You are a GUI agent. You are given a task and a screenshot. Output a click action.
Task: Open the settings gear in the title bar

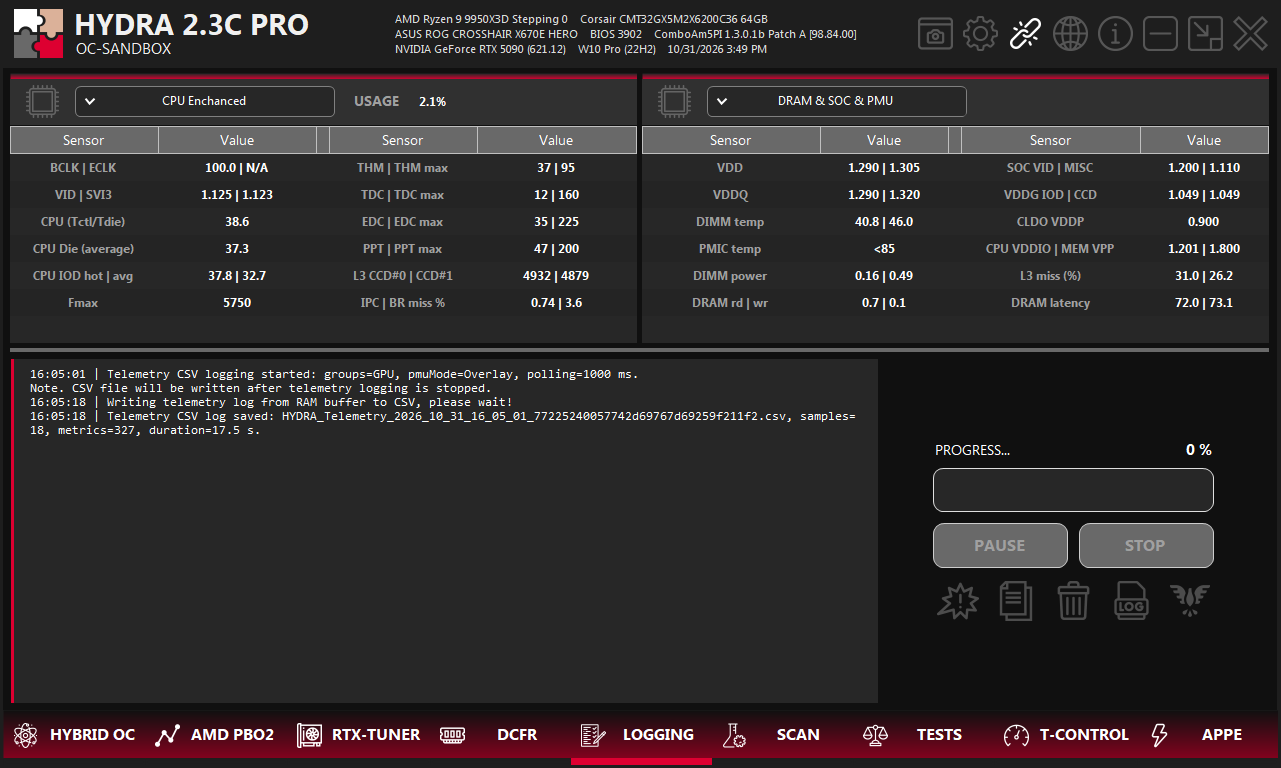click(981, 34)
